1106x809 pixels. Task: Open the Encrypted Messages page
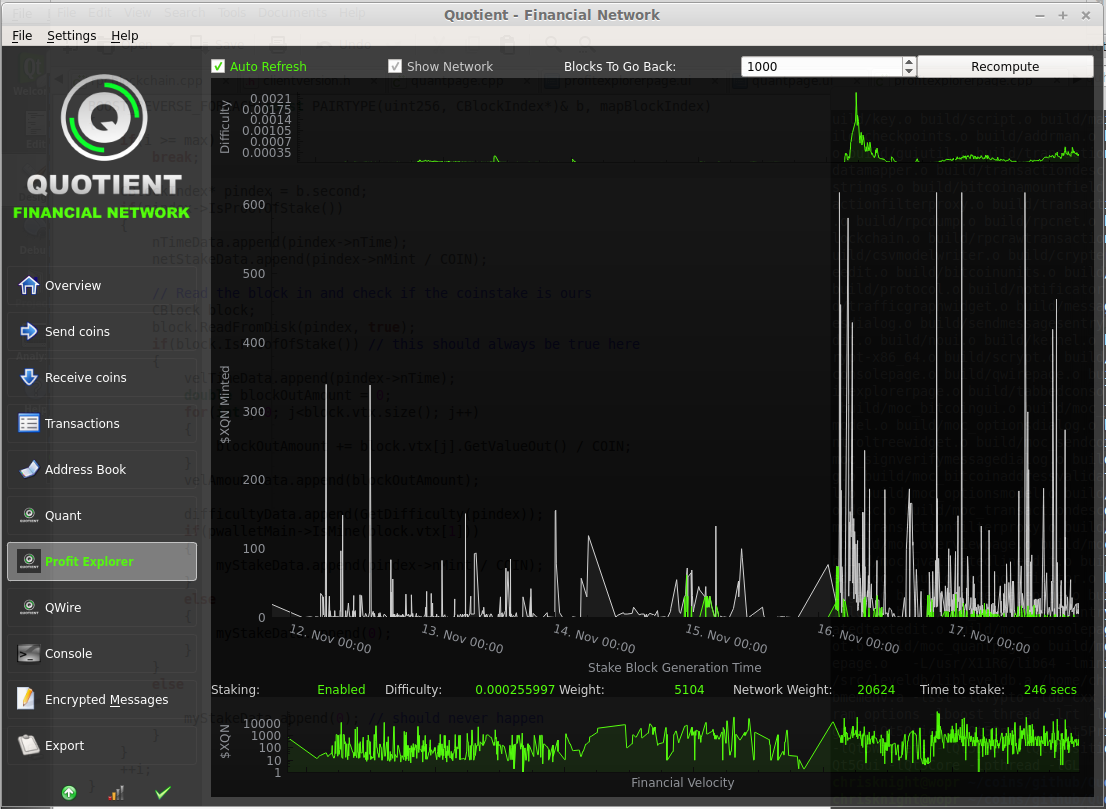click(102, 699)
